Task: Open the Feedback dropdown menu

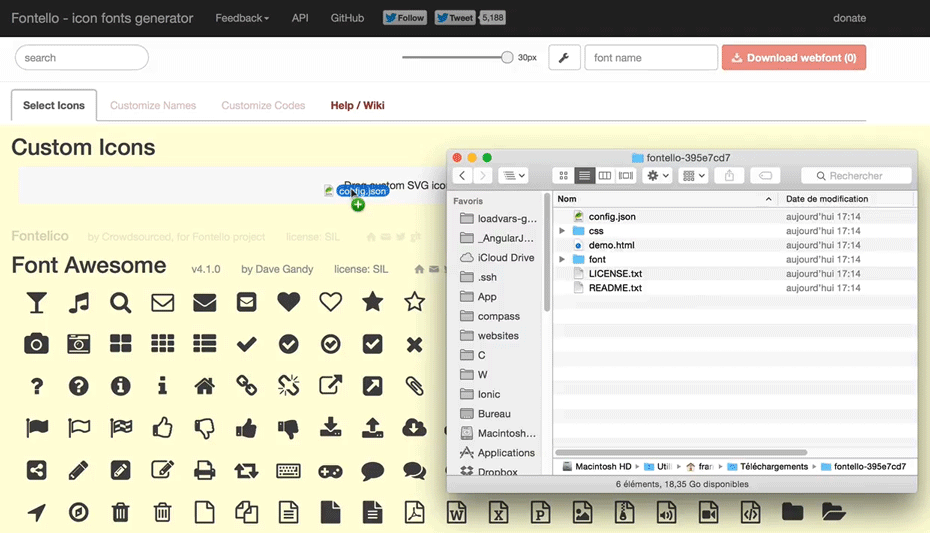Action: (x=242, y=18)
